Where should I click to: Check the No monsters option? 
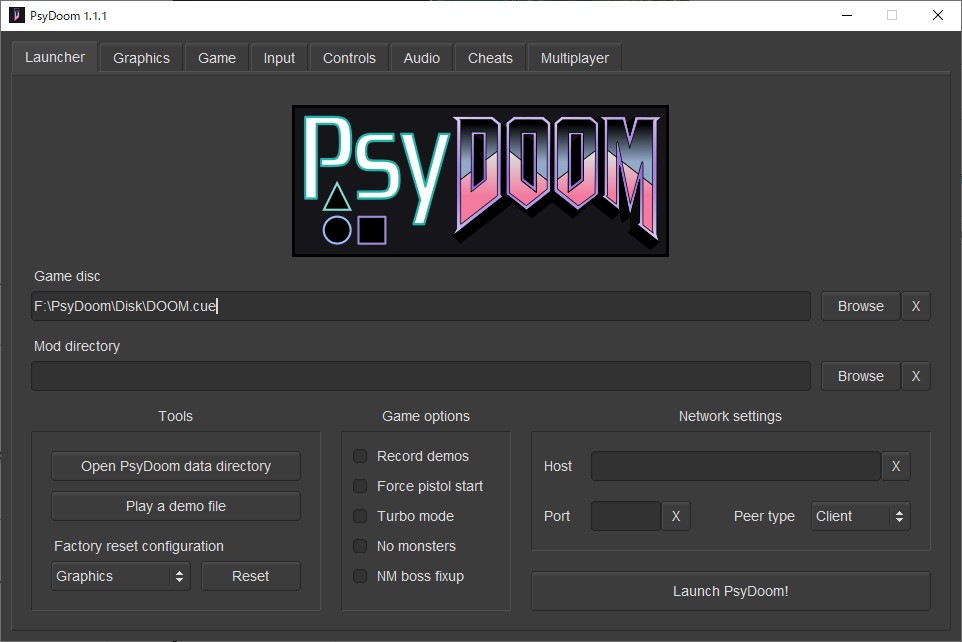point(360,546)
